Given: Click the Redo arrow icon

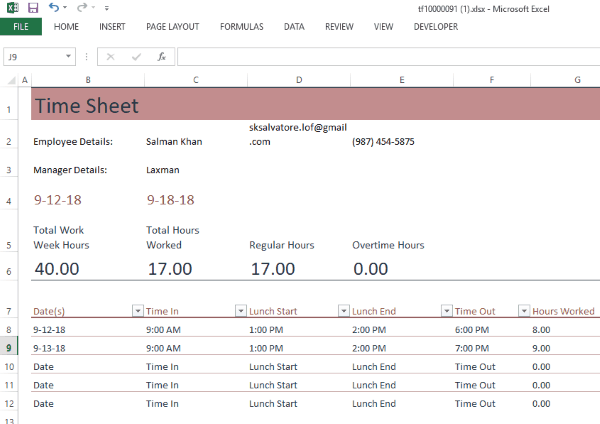Looking at the screenshot, I should coord(80,8).
